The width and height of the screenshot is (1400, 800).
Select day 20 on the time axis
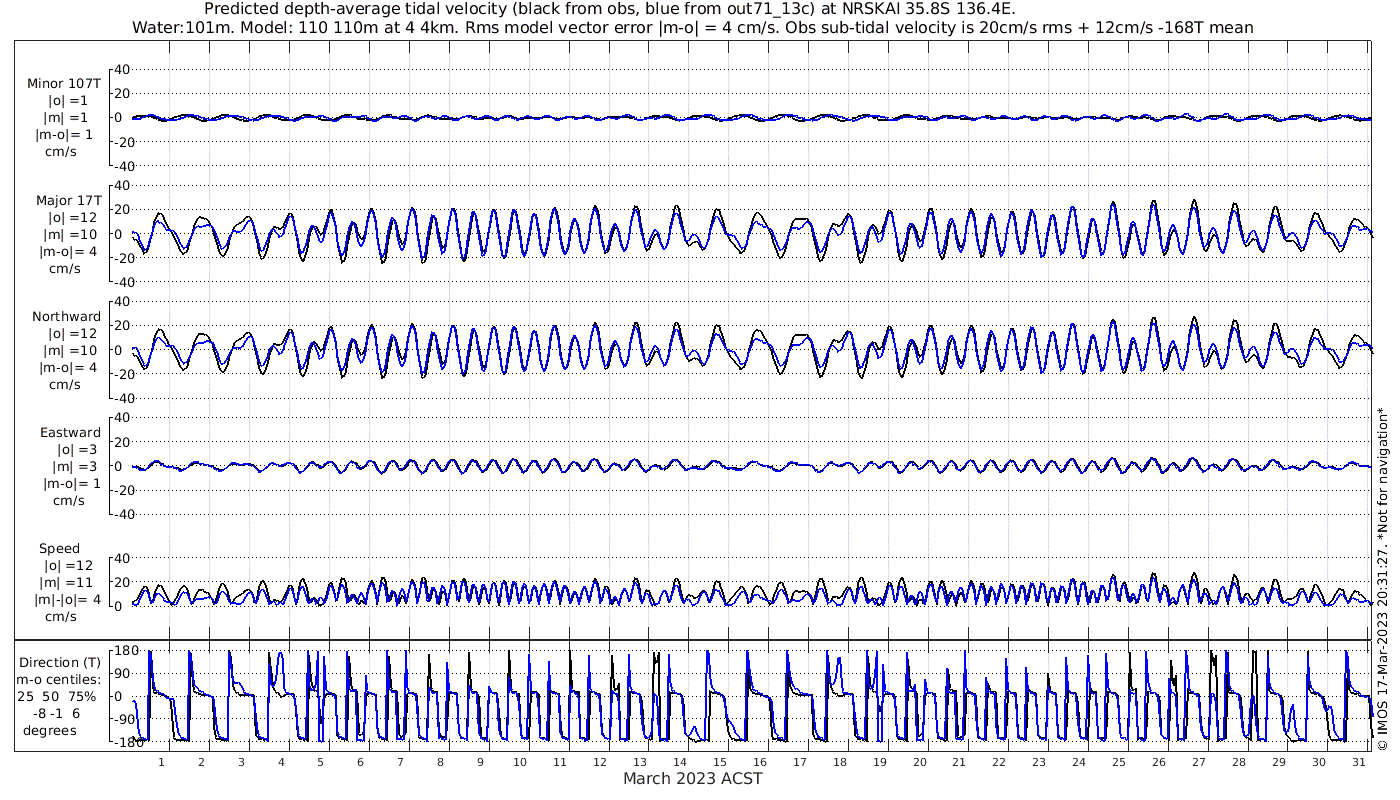[919, 762]
